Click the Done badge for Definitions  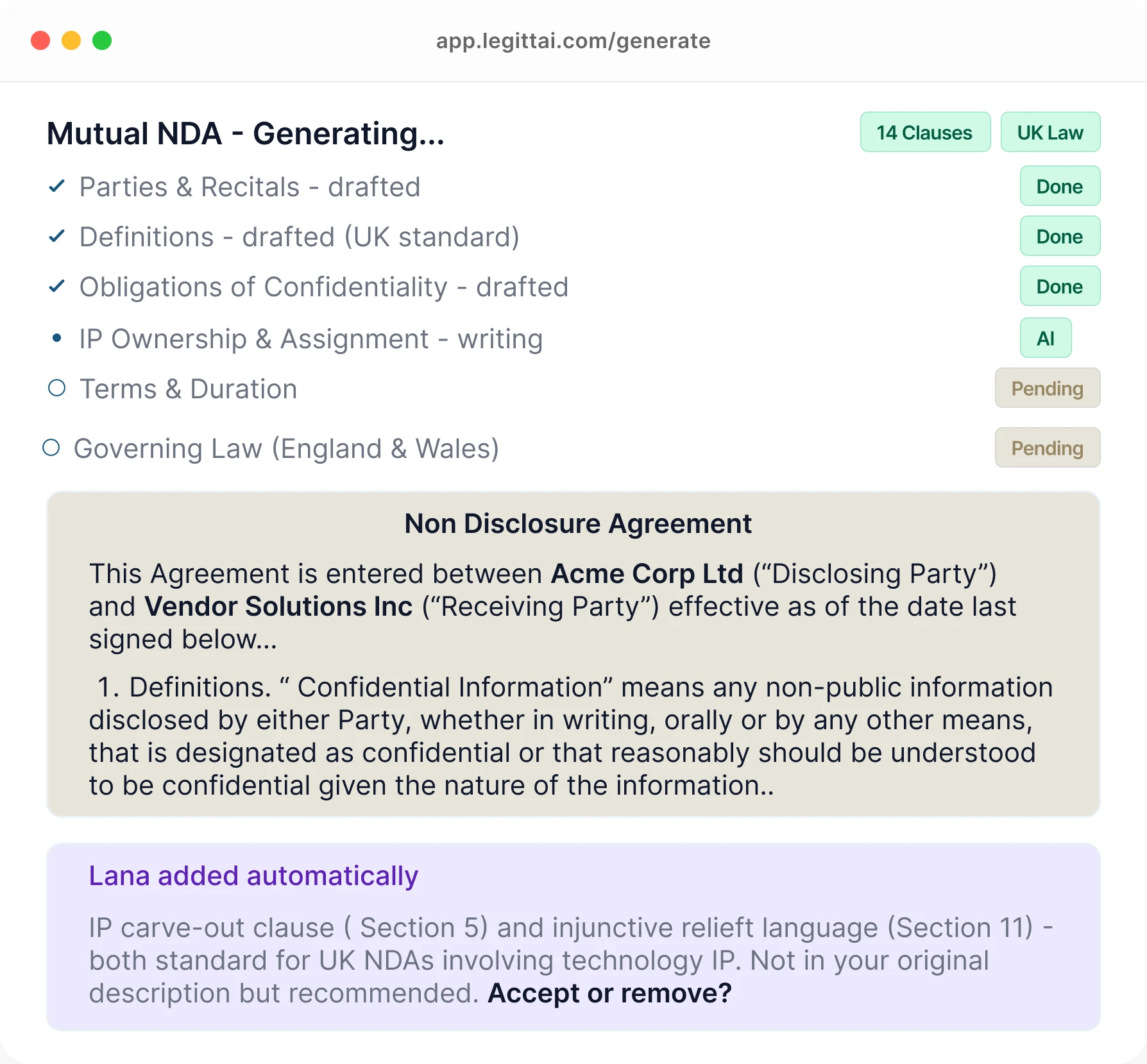click(x=1060, y=236)
